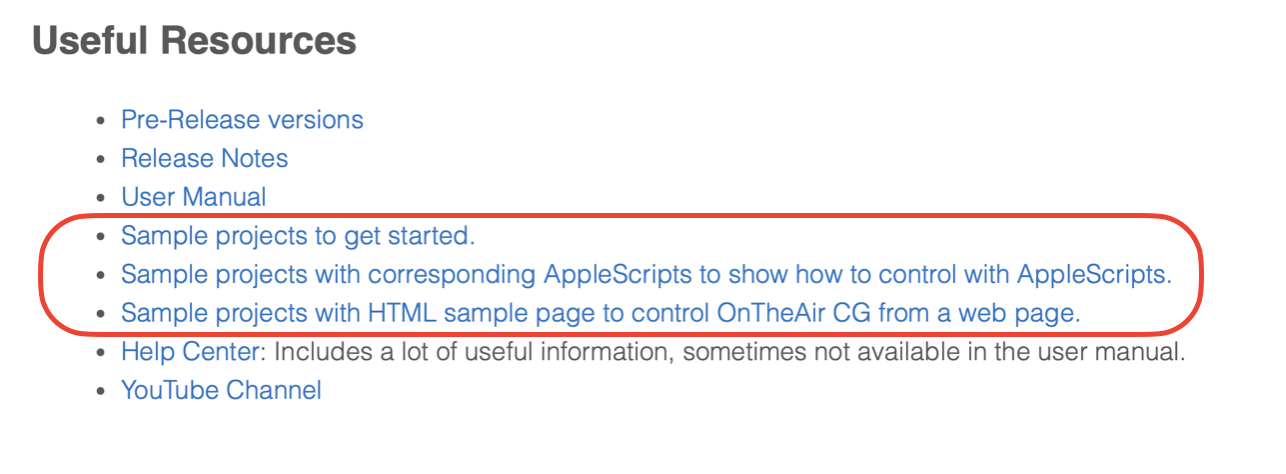Click the bullet beside YouTube Channel
Viewport: 1286px width, 474px height.
99,391
